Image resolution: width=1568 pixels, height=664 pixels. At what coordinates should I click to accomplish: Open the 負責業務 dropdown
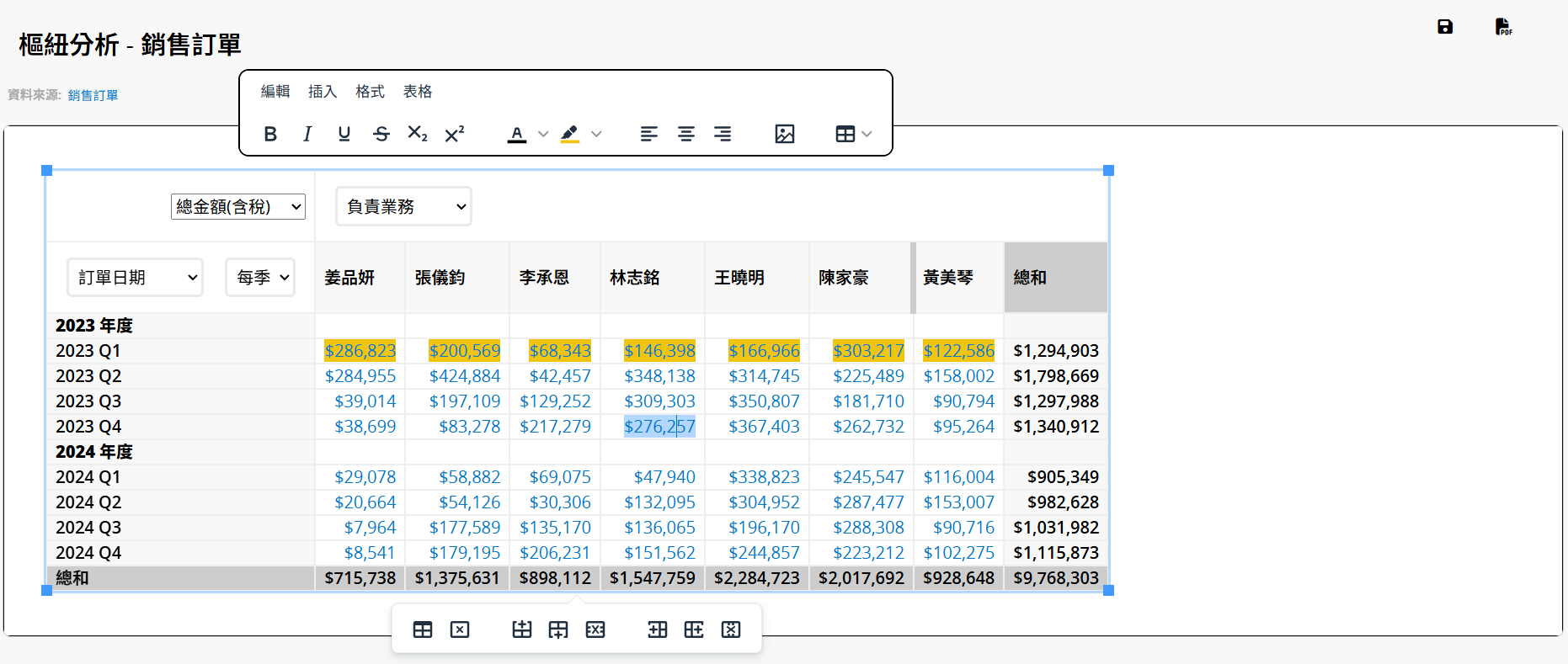403,207
